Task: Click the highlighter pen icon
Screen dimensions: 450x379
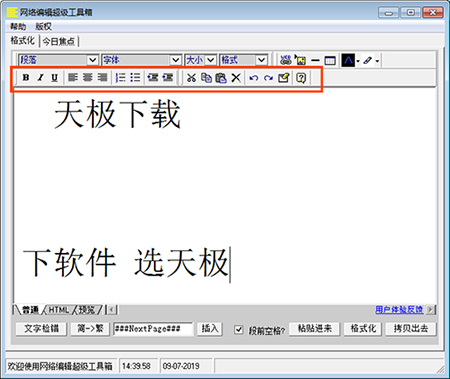Action: tap(367, 61)
